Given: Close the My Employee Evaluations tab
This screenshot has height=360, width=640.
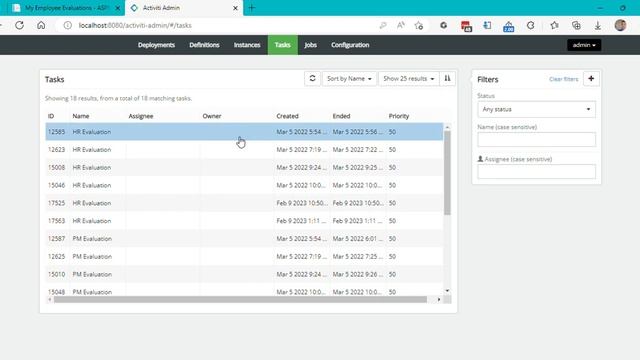Looking at the screenshot, I should 118,8.
